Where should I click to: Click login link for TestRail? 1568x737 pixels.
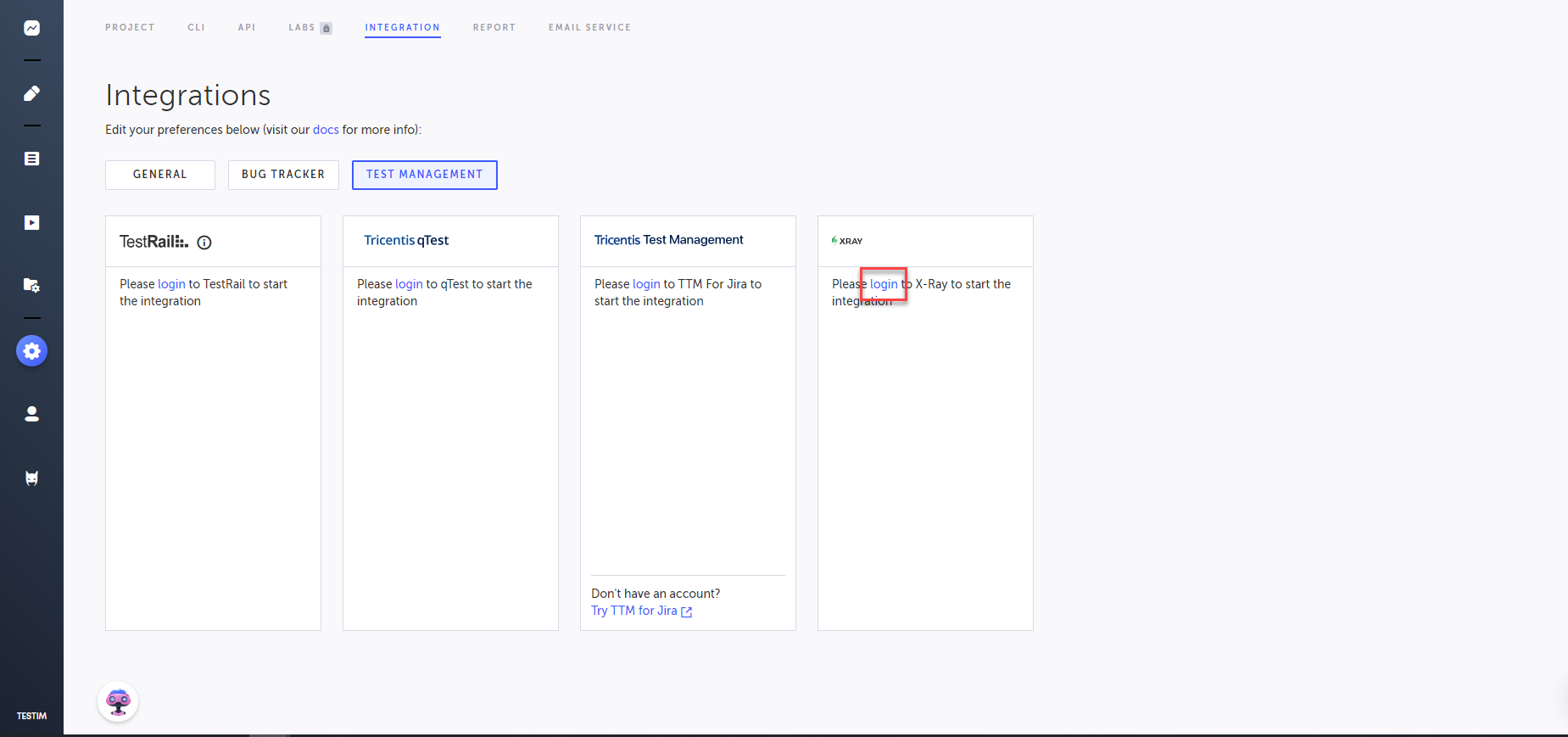coord(171,284)
